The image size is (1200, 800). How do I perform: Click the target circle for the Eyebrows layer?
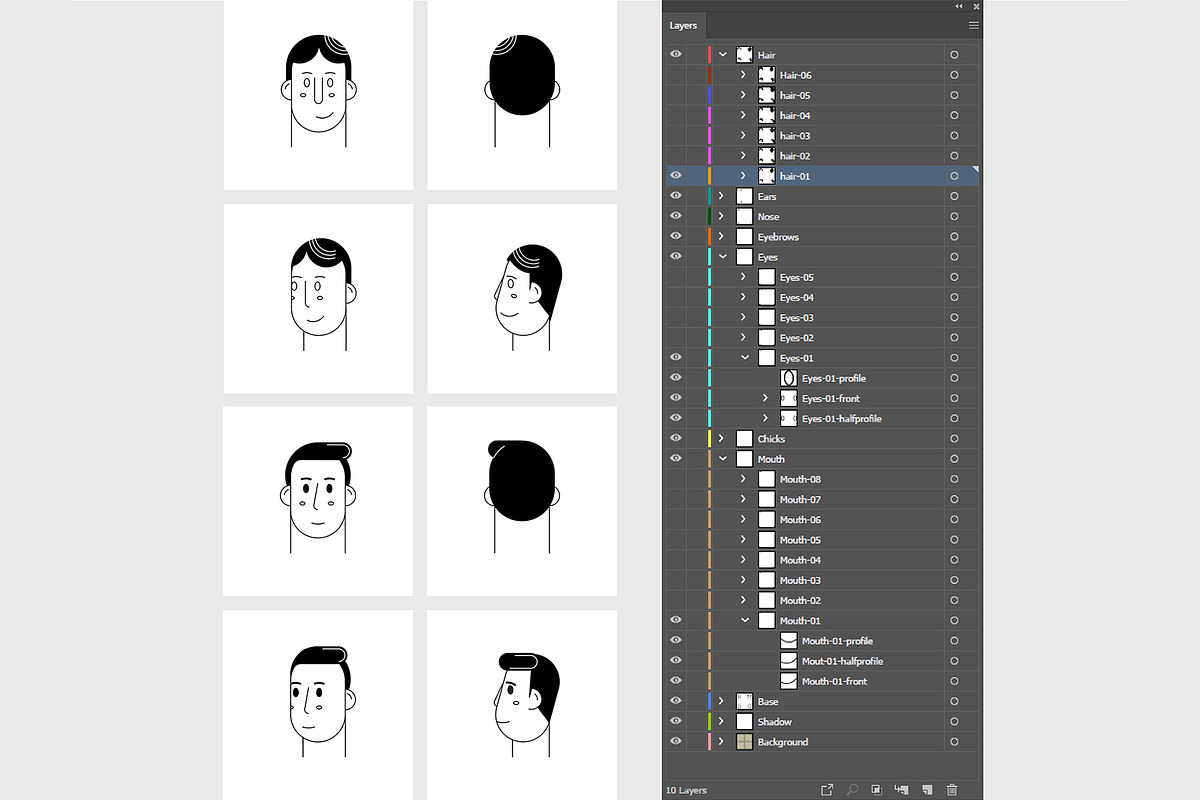click(954, 237)
